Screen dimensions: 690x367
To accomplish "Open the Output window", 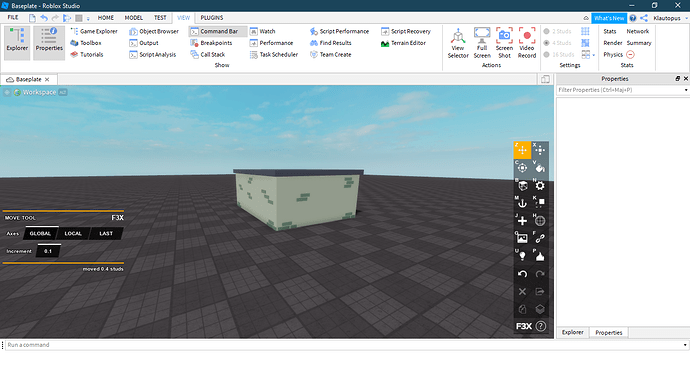I will point(144,43).
